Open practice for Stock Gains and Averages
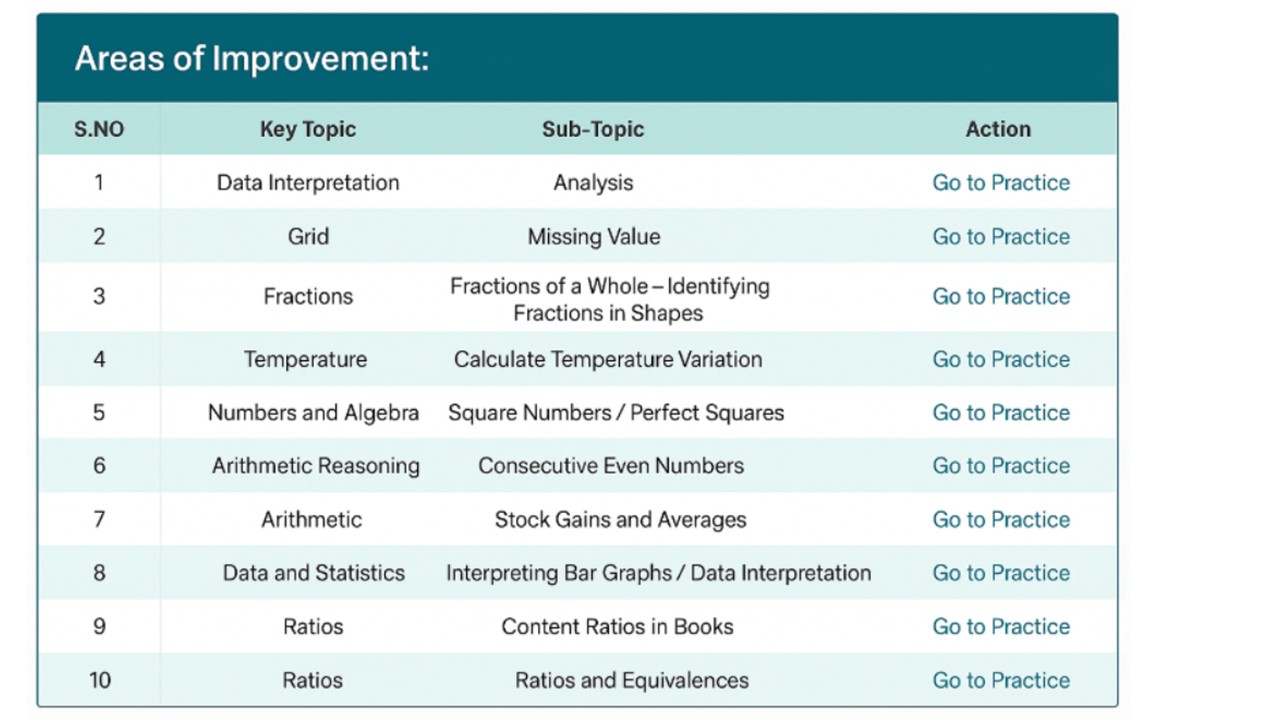This screenshot has height=720, width=1280. [1001, 520]
